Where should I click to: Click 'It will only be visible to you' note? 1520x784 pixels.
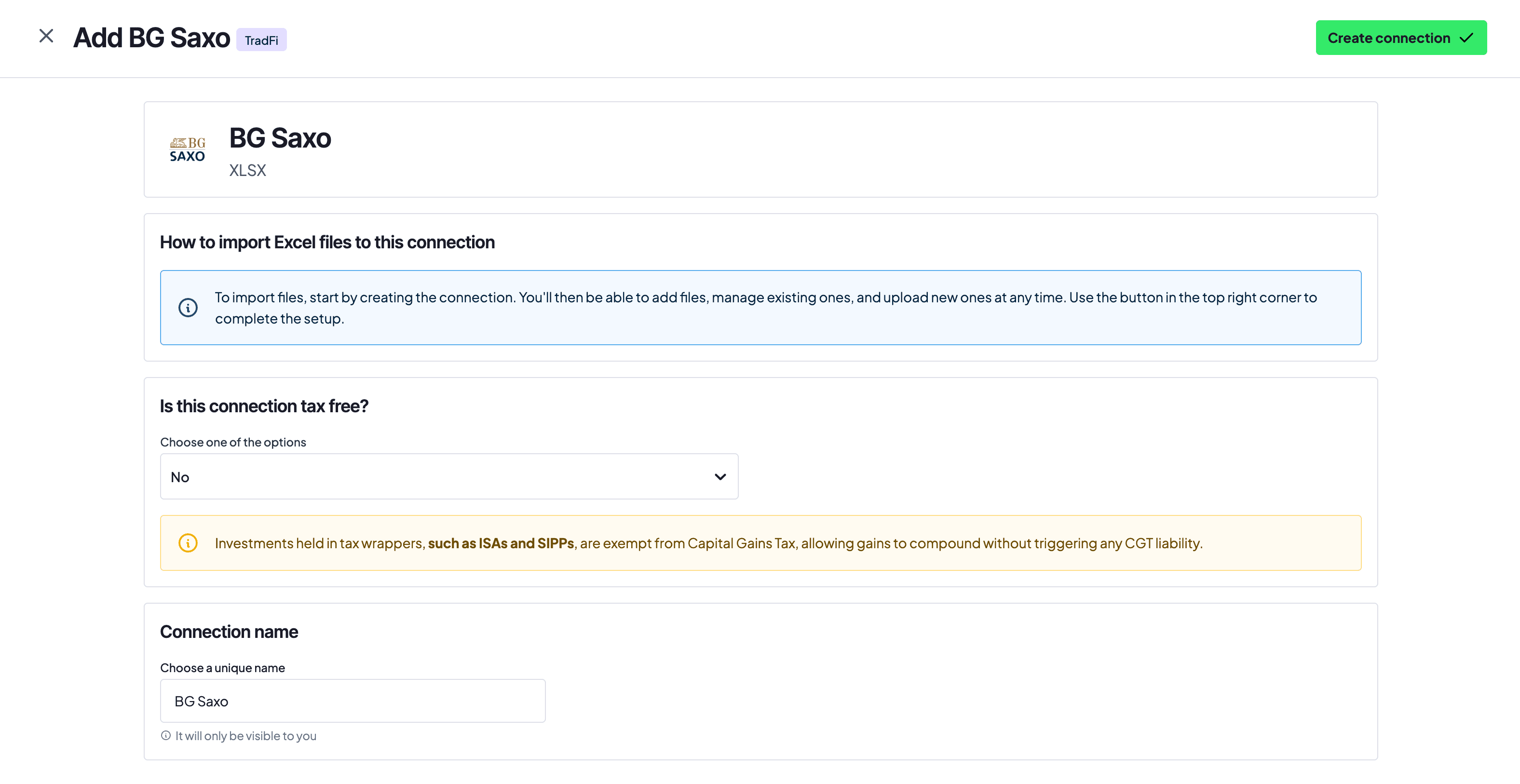pyautogui.click(x=246, y=736)
